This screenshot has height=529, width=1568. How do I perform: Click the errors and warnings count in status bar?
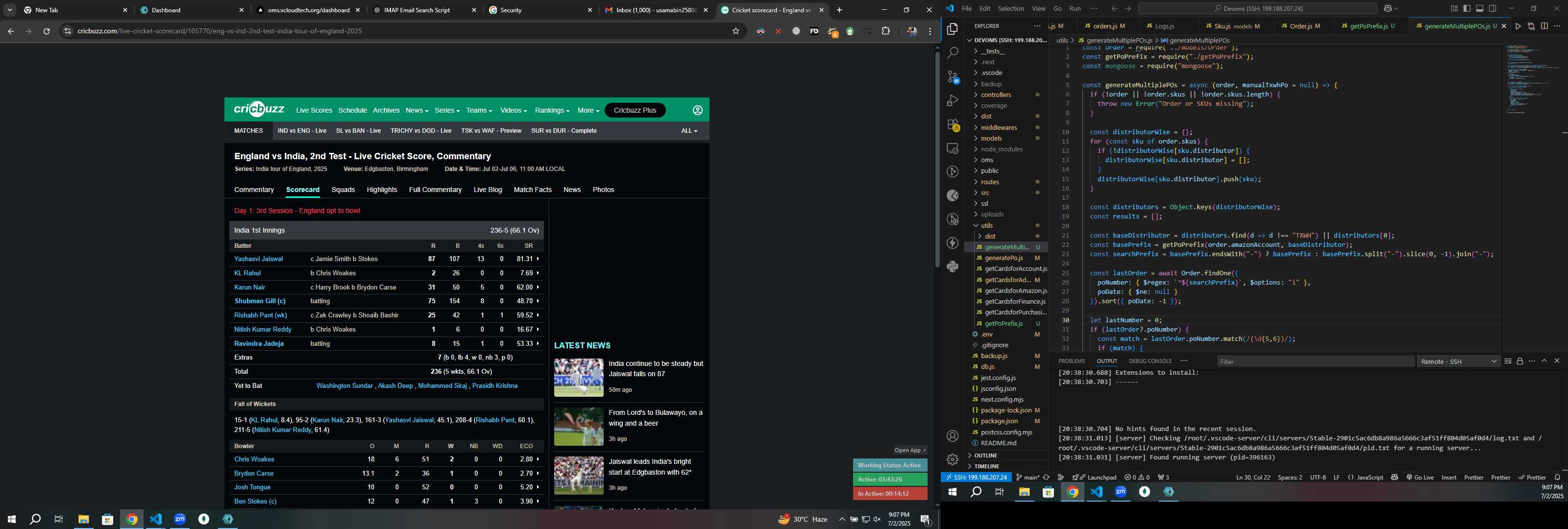[x=1137, y=477]
